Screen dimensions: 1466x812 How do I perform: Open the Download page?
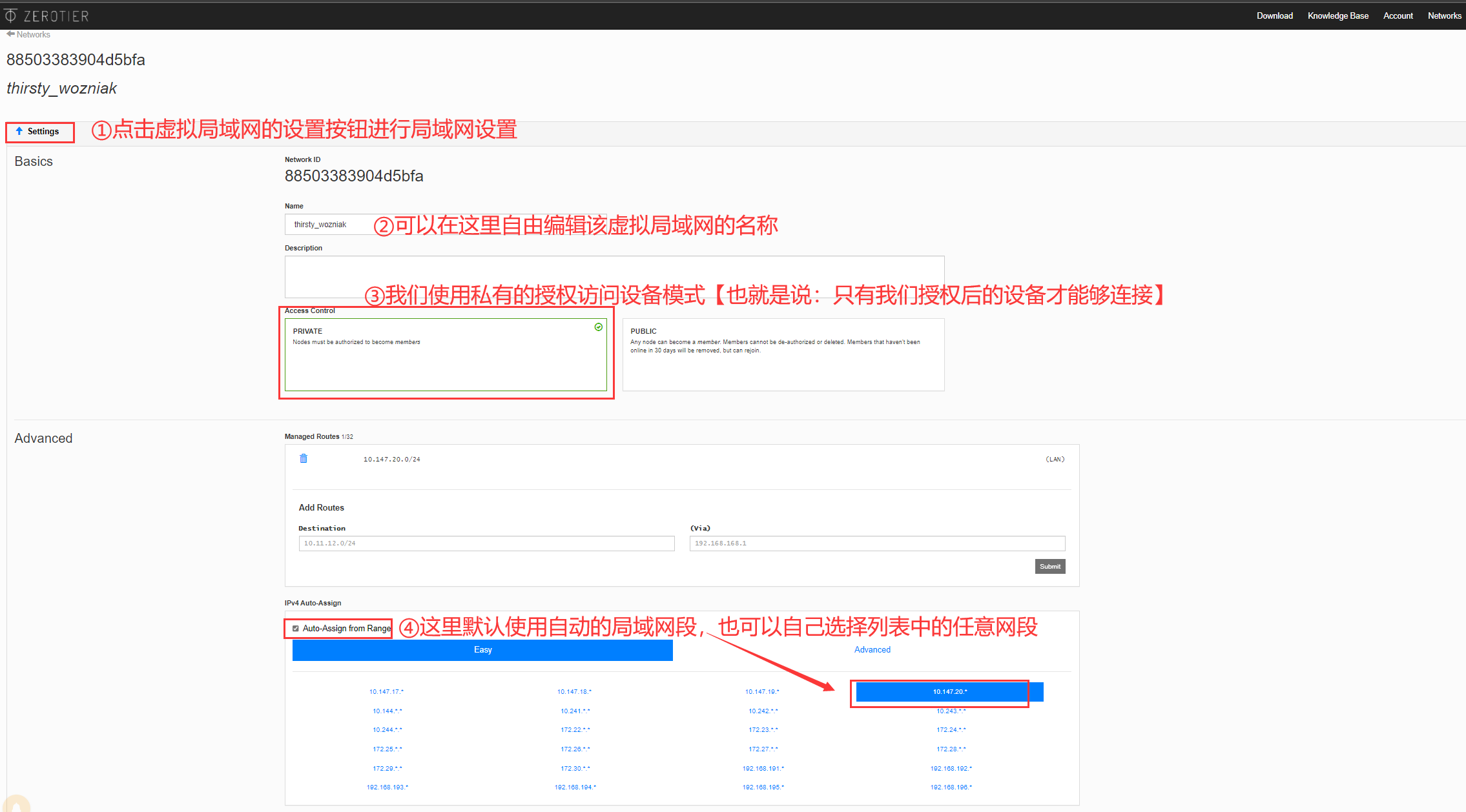coord(1274,15)
